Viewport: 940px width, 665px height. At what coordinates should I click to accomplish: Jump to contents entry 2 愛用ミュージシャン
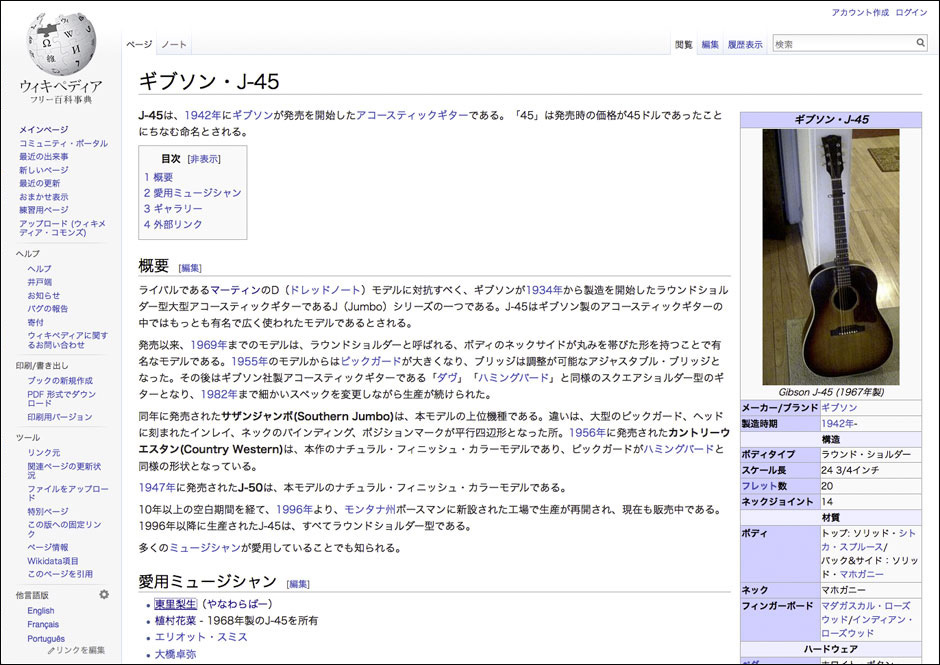192,192
